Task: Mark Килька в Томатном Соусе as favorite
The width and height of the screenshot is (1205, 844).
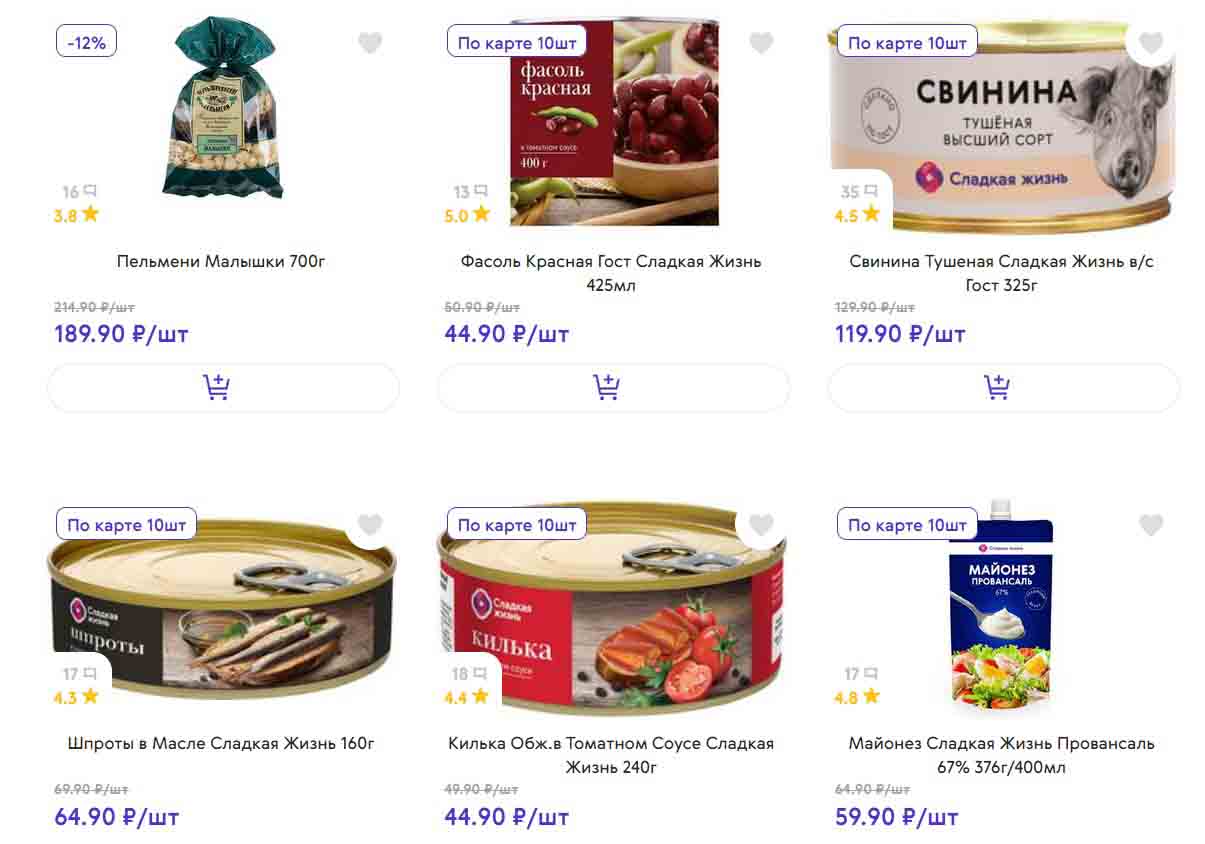Action: pyautogui.click(x=761, y=525)
